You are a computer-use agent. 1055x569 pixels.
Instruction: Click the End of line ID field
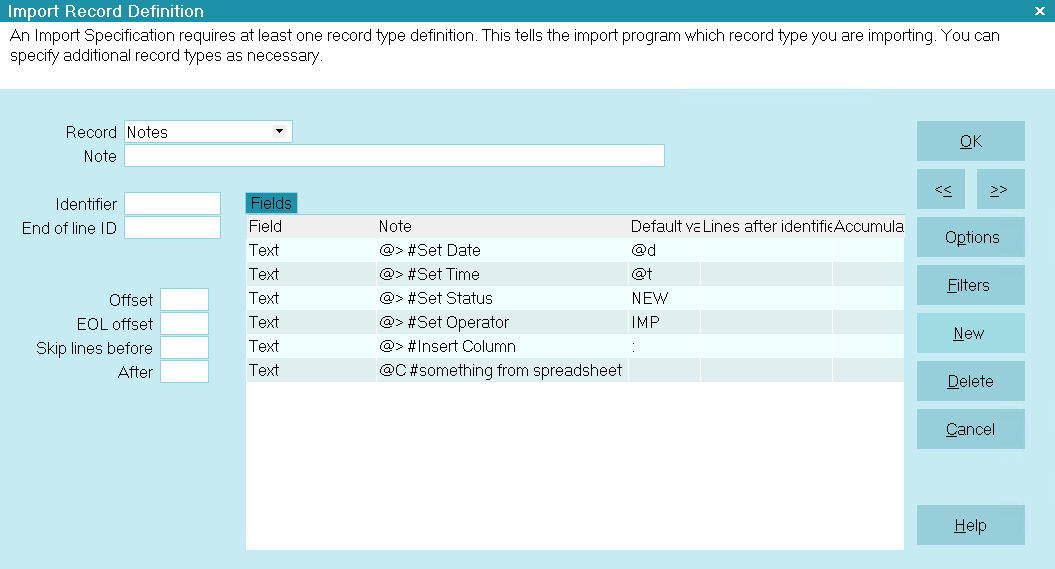pyautogui.click(x=172, y=227)
